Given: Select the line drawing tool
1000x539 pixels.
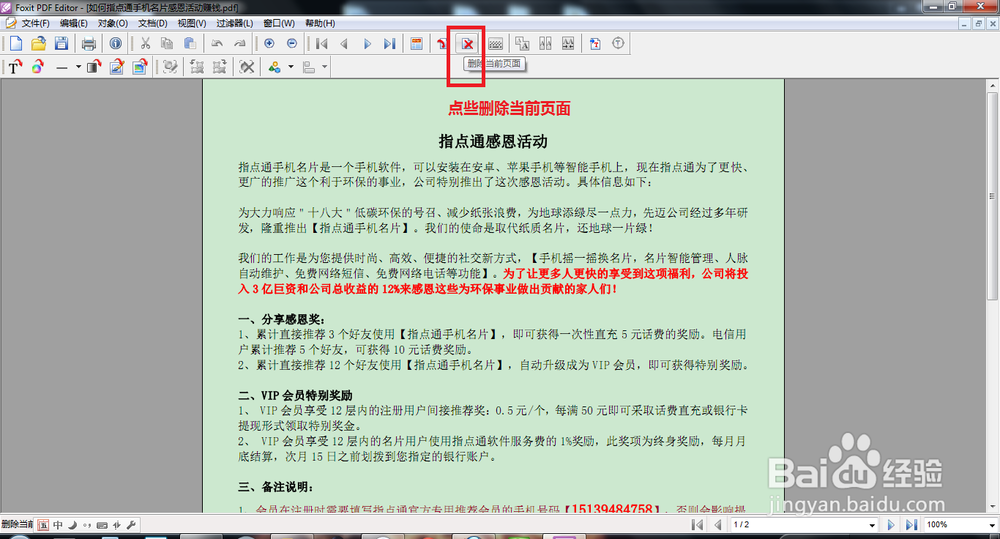Looking at the screenshot, I should point(62,67).
